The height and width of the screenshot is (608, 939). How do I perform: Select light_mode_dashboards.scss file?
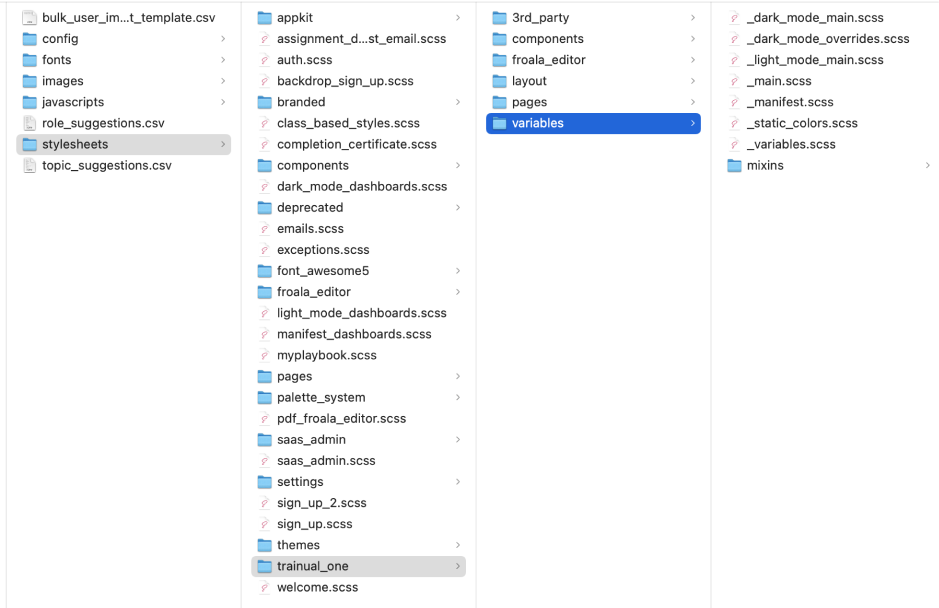pyautogui.click(x=358, y=313)
